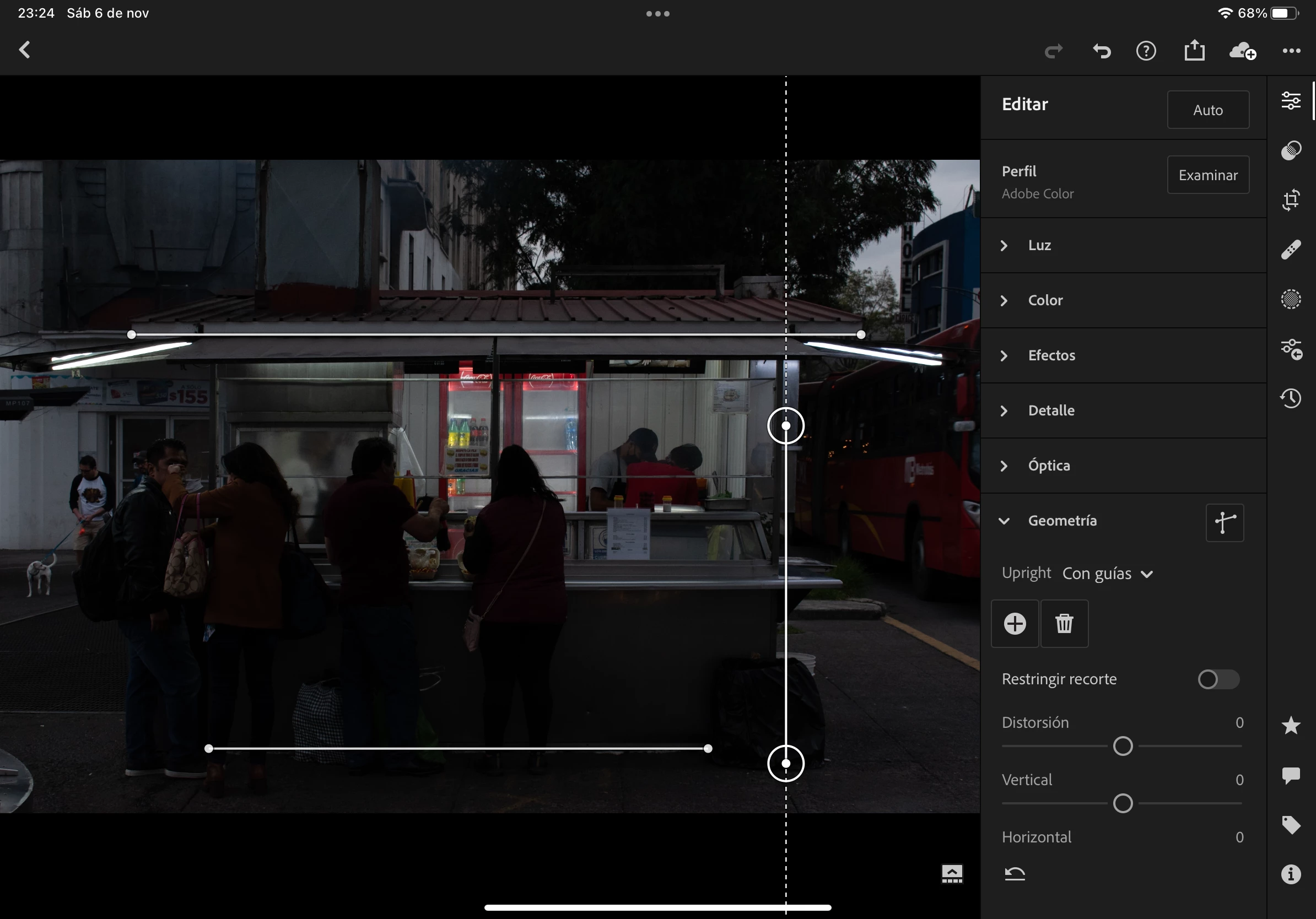The width and height of the screenshot is (1316, 919).
Task: Open the Masking tool
Action: tap(1291, 299)
